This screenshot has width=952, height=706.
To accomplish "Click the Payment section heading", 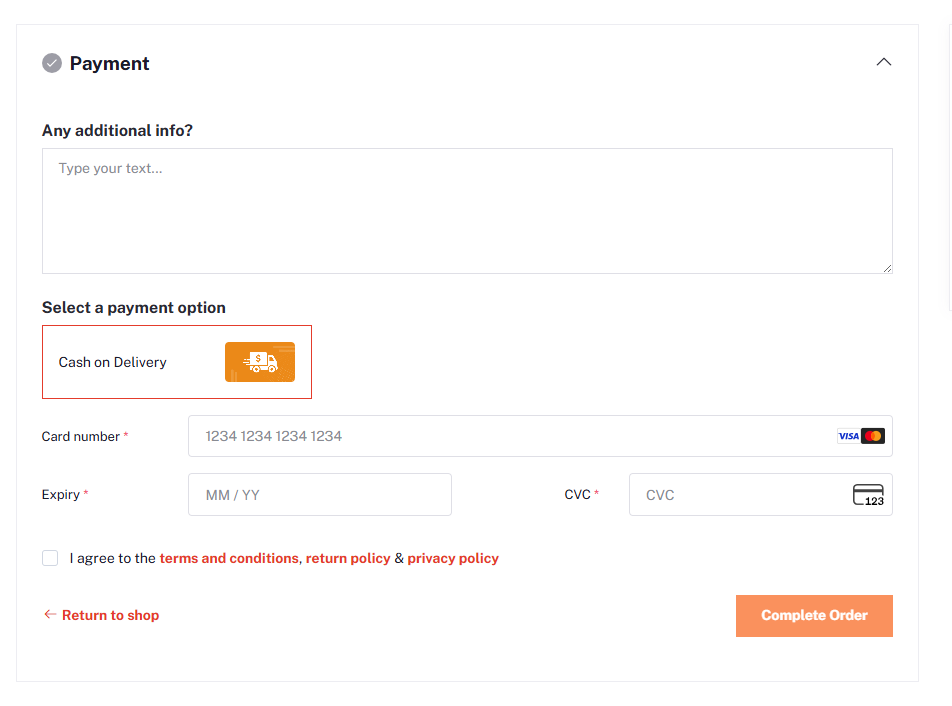I will coord(109,64).
